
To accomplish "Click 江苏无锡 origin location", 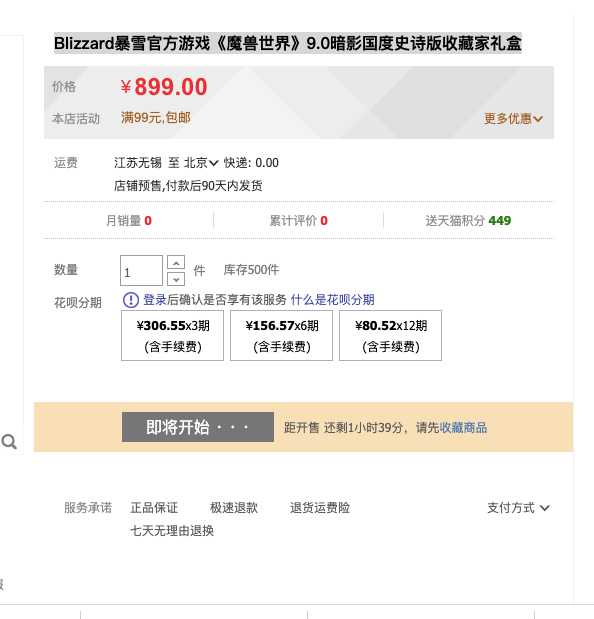I will click(138, 163).
